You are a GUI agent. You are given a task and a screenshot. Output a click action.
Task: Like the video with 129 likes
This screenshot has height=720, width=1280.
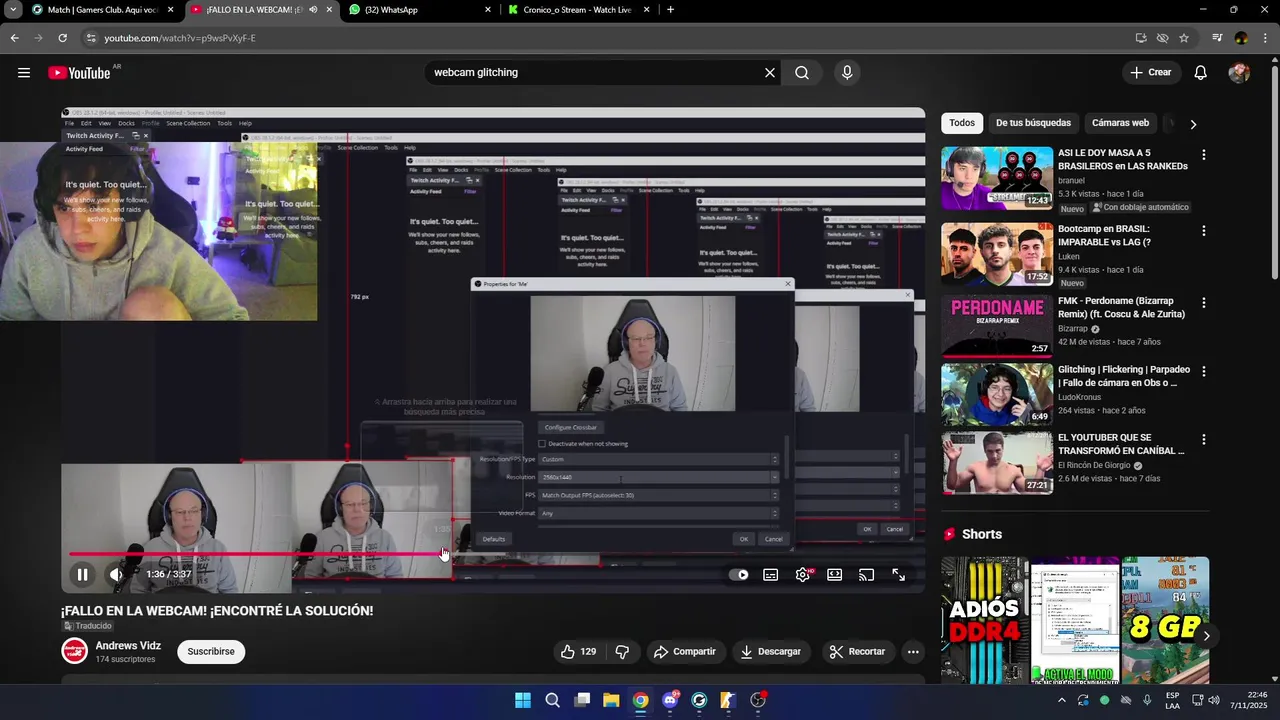tap(578, 652)
